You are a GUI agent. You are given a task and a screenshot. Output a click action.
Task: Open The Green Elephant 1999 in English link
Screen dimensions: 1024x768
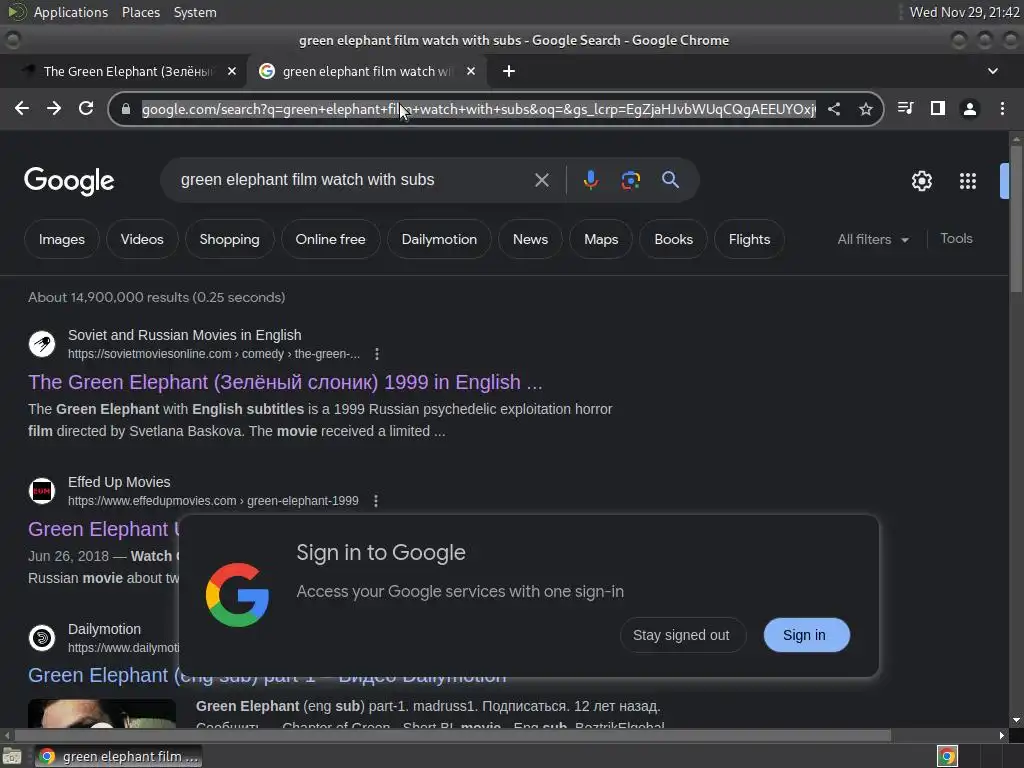(x=285, y=382)
